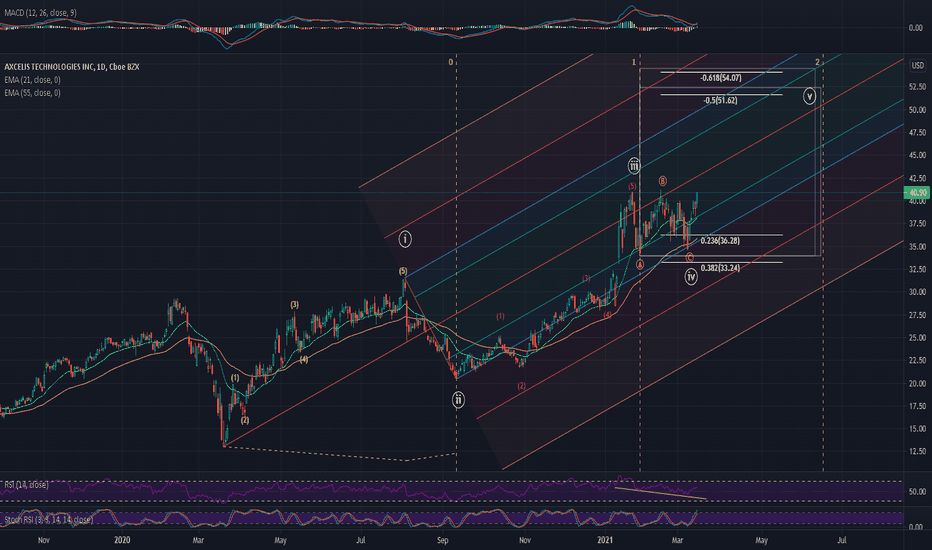Select the Stoch RSI indicator label
The image size is (932, 550).
pos(49,520)
